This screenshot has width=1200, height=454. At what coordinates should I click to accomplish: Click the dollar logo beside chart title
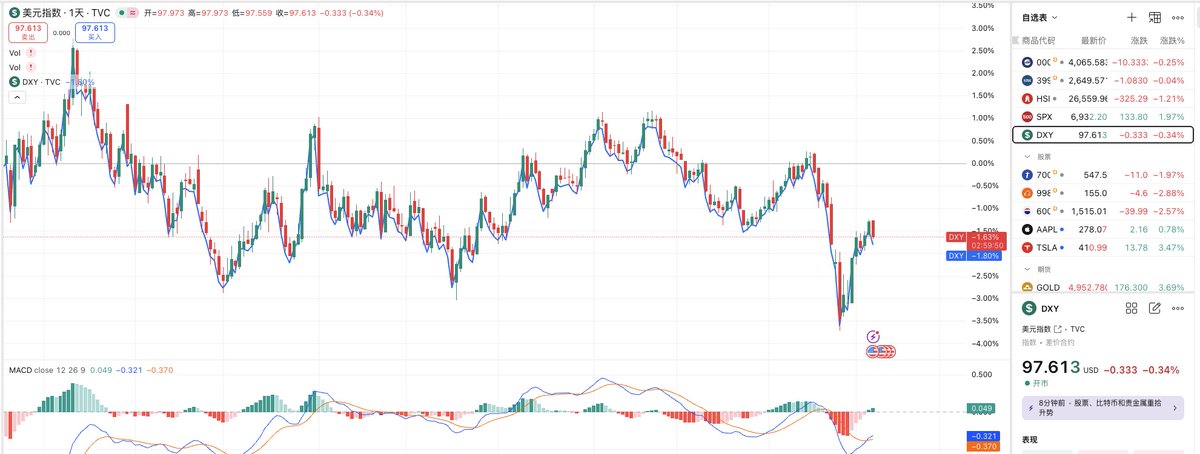click(x=14, y=11)
